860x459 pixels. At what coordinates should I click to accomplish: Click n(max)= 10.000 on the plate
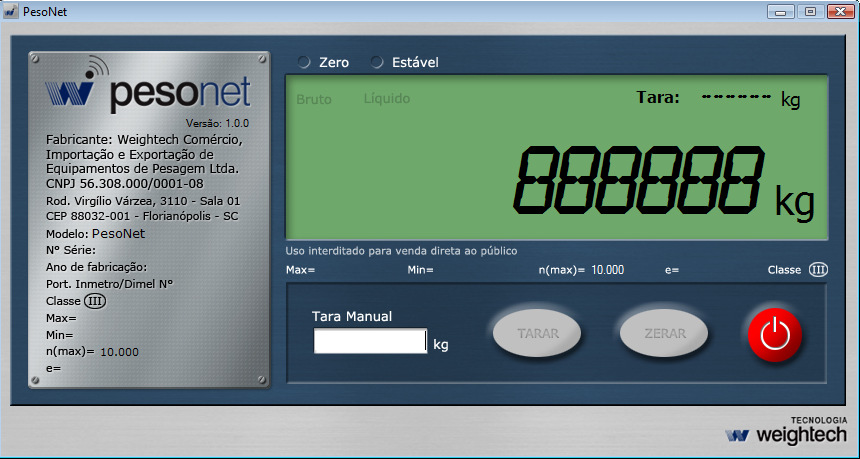[x=92, y=352]
